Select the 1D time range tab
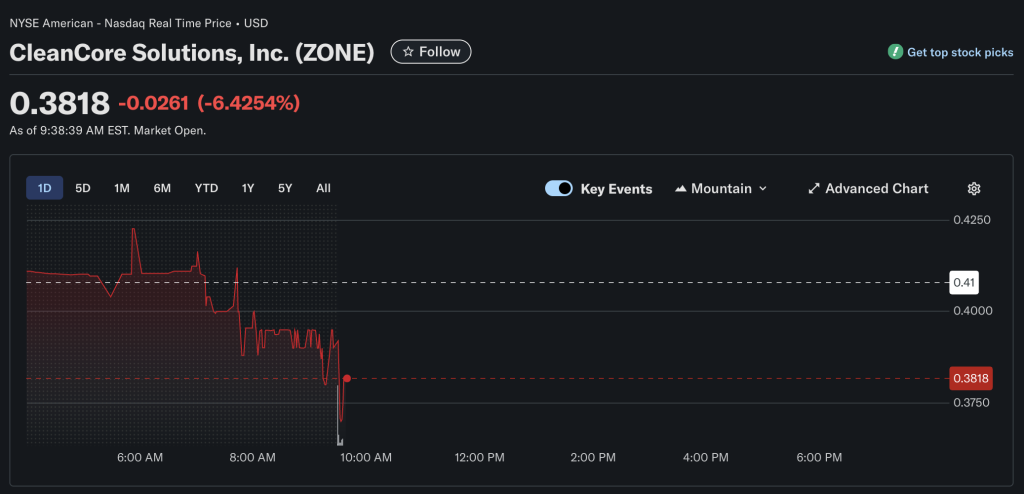 [x=44, y=188]
